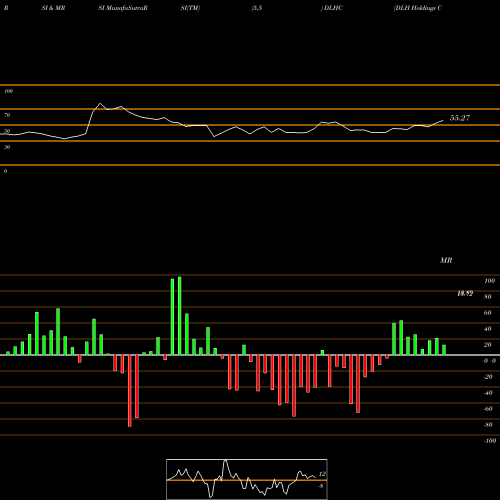Click the RSI line peak above 70

100,103
